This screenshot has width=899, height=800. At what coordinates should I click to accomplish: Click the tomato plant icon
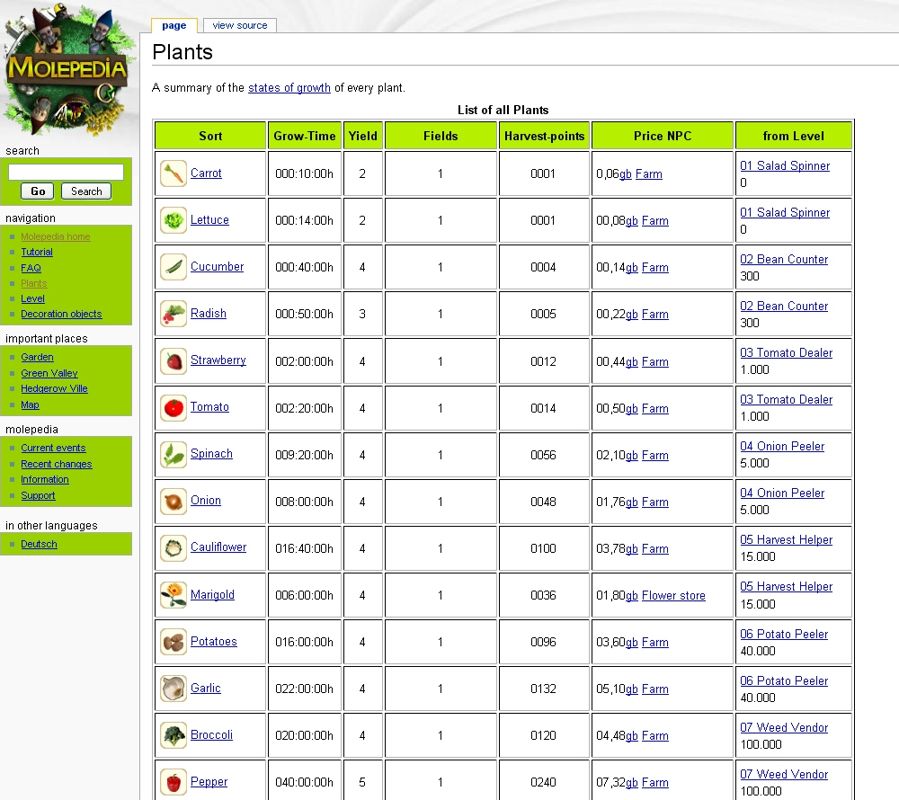point(173,408)
